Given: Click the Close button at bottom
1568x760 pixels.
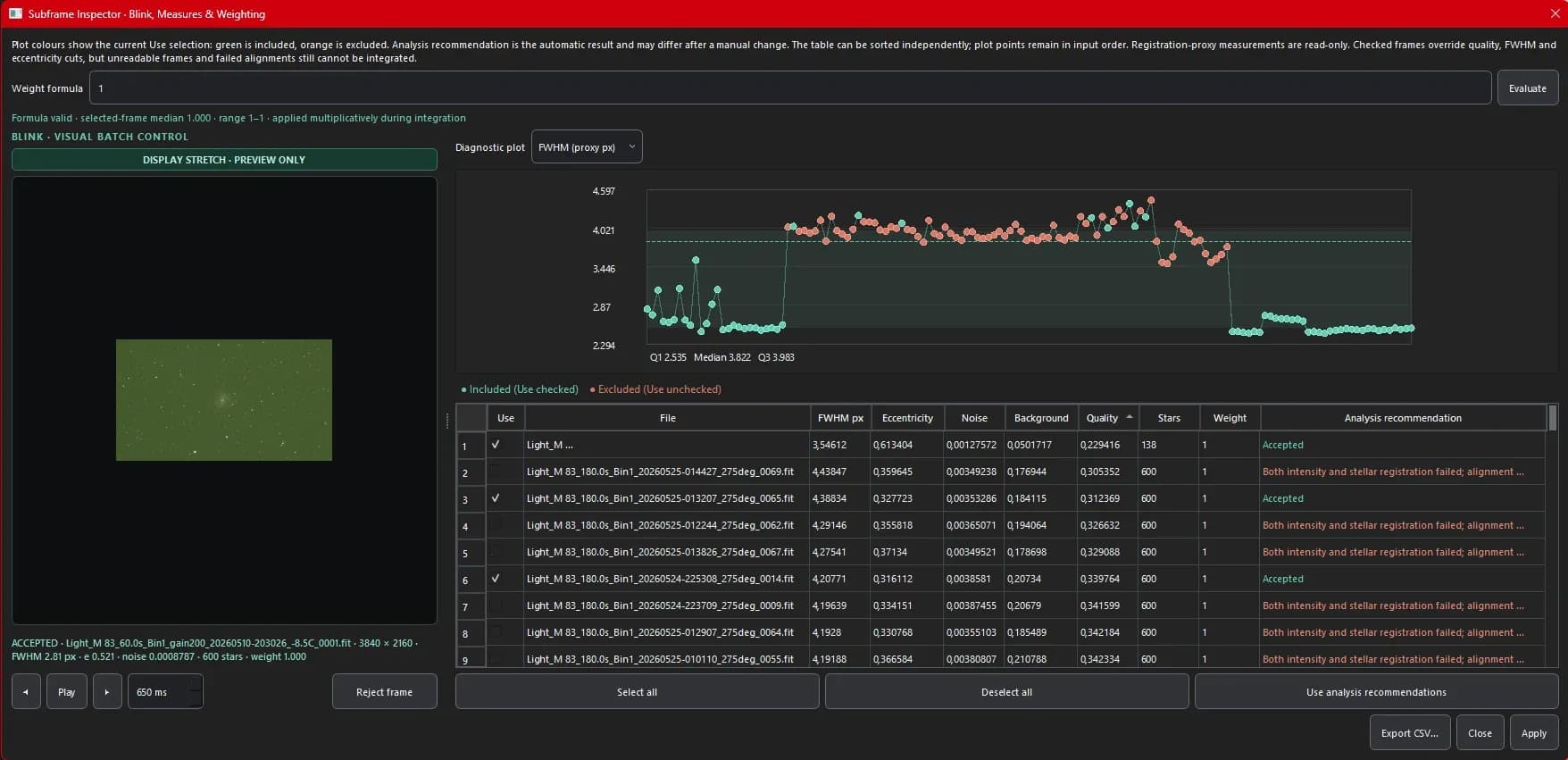Looking at the screenshot, I should (x=1480, y=733).
